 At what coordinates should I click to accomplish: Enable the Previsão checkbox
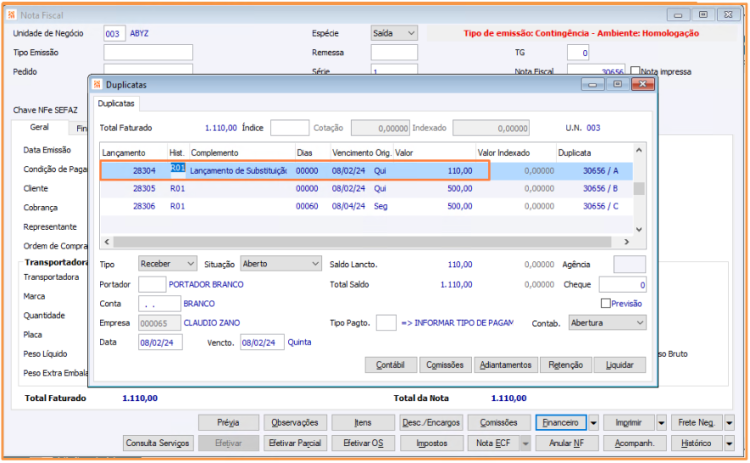pos(605,303)
